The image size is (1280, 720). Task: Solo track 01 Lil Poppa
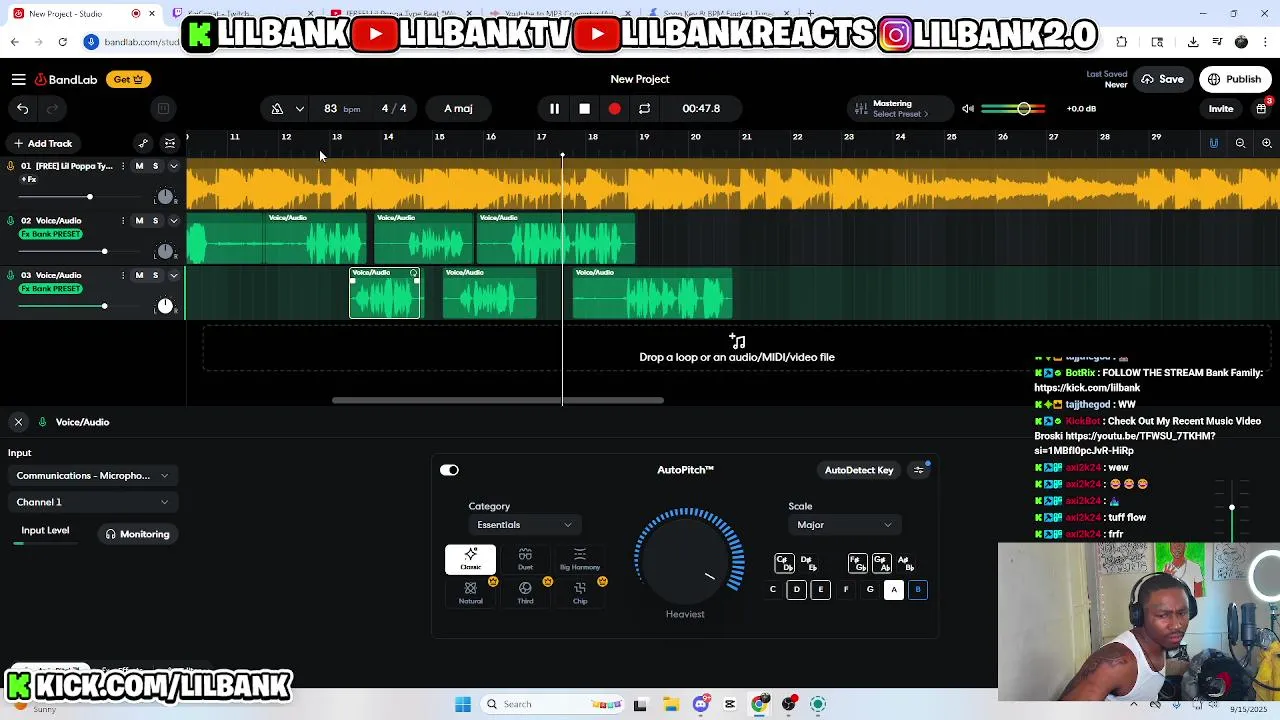tap(155, 166)
